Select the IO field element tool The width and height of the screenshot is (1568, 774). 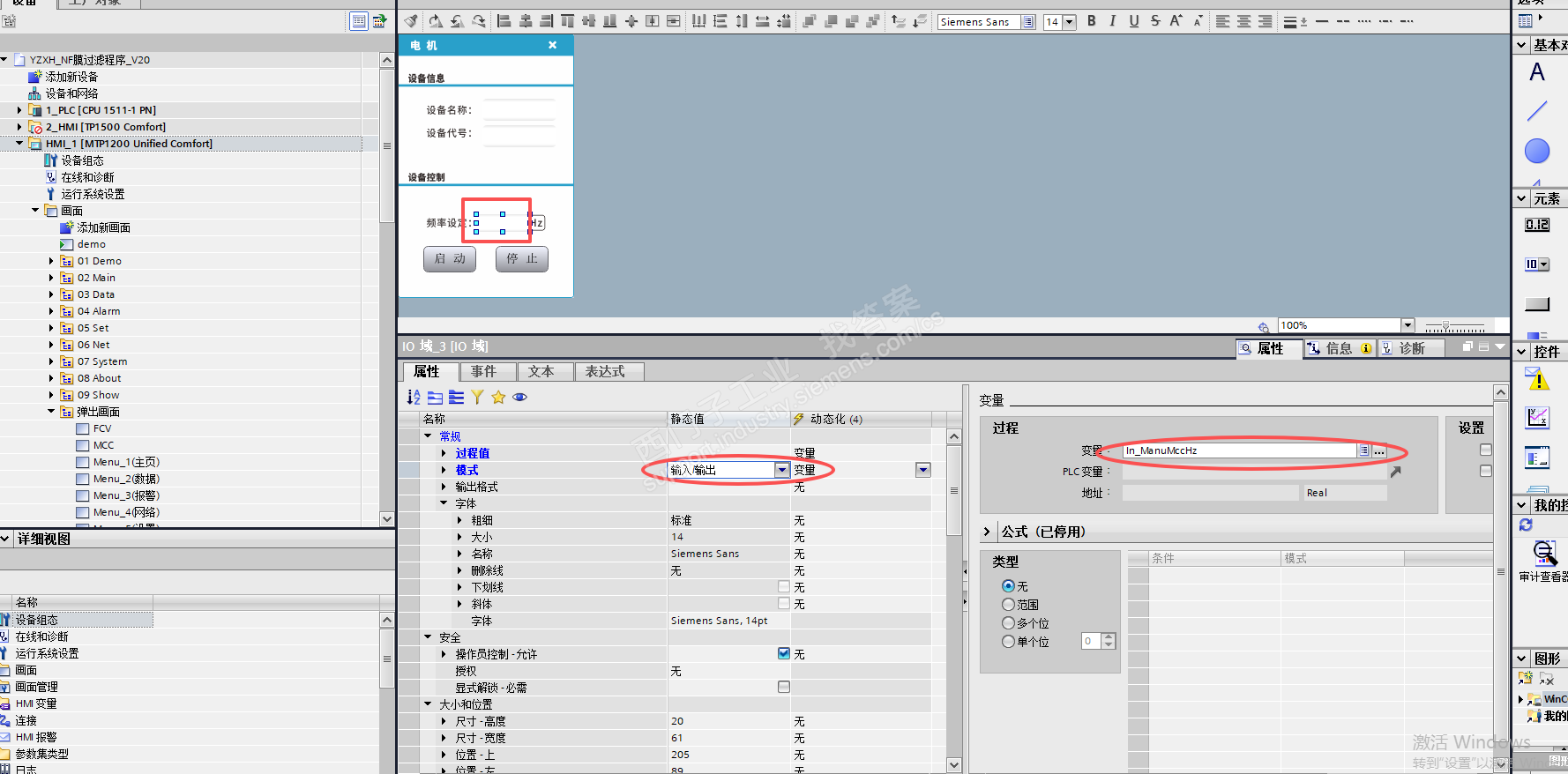(x=1537, y=225)
